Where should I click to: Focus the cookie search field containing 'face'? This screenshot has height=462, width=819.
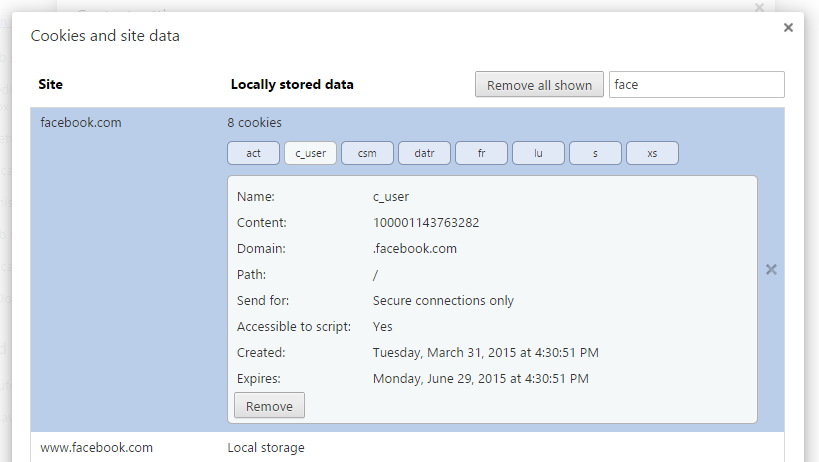tap(696, 85)
